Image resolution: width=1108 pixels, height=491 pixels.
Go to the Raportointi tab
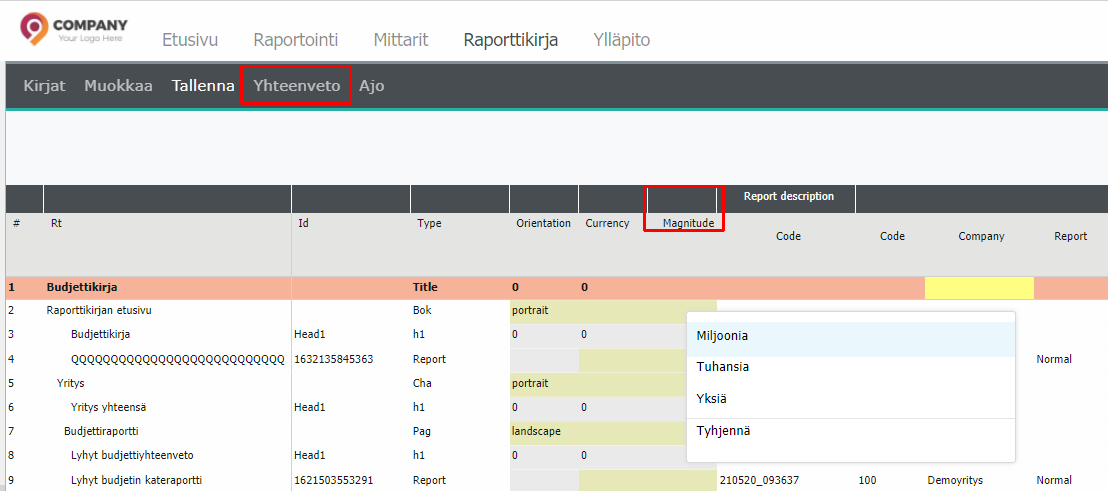pos(295,40)
